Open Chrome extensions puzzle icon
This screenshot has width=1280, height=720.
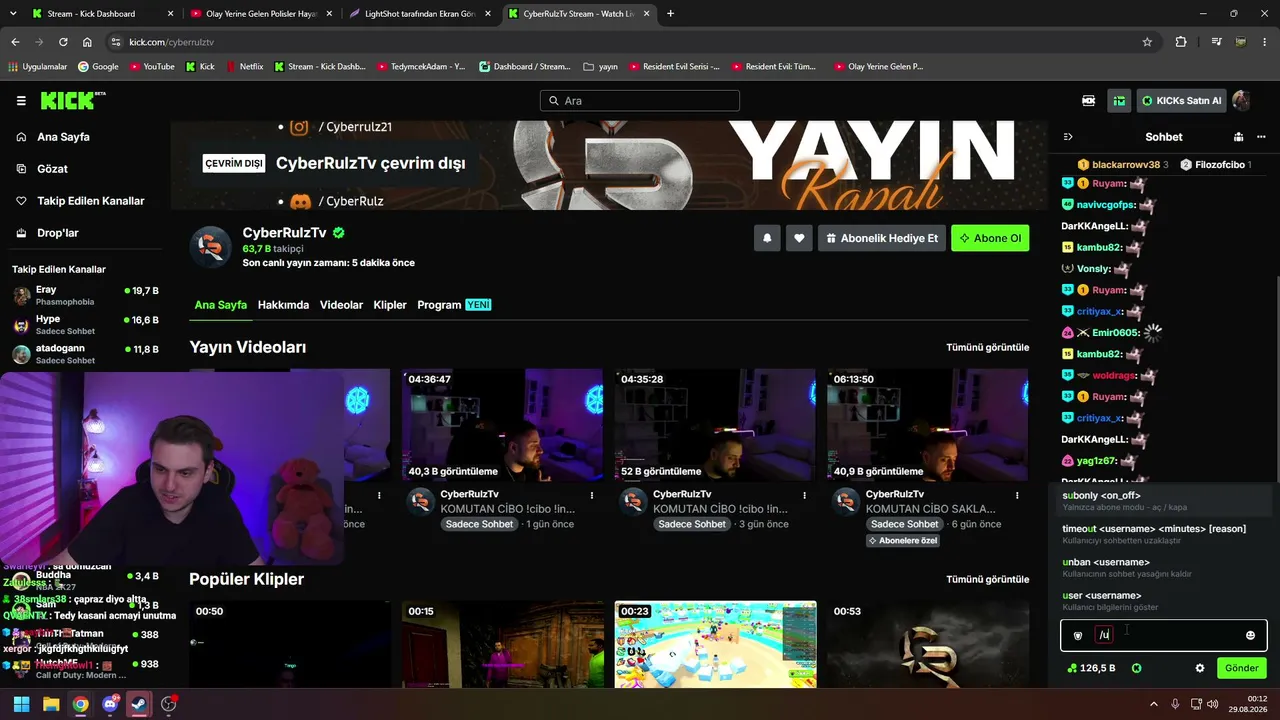tap(1181, 42)
